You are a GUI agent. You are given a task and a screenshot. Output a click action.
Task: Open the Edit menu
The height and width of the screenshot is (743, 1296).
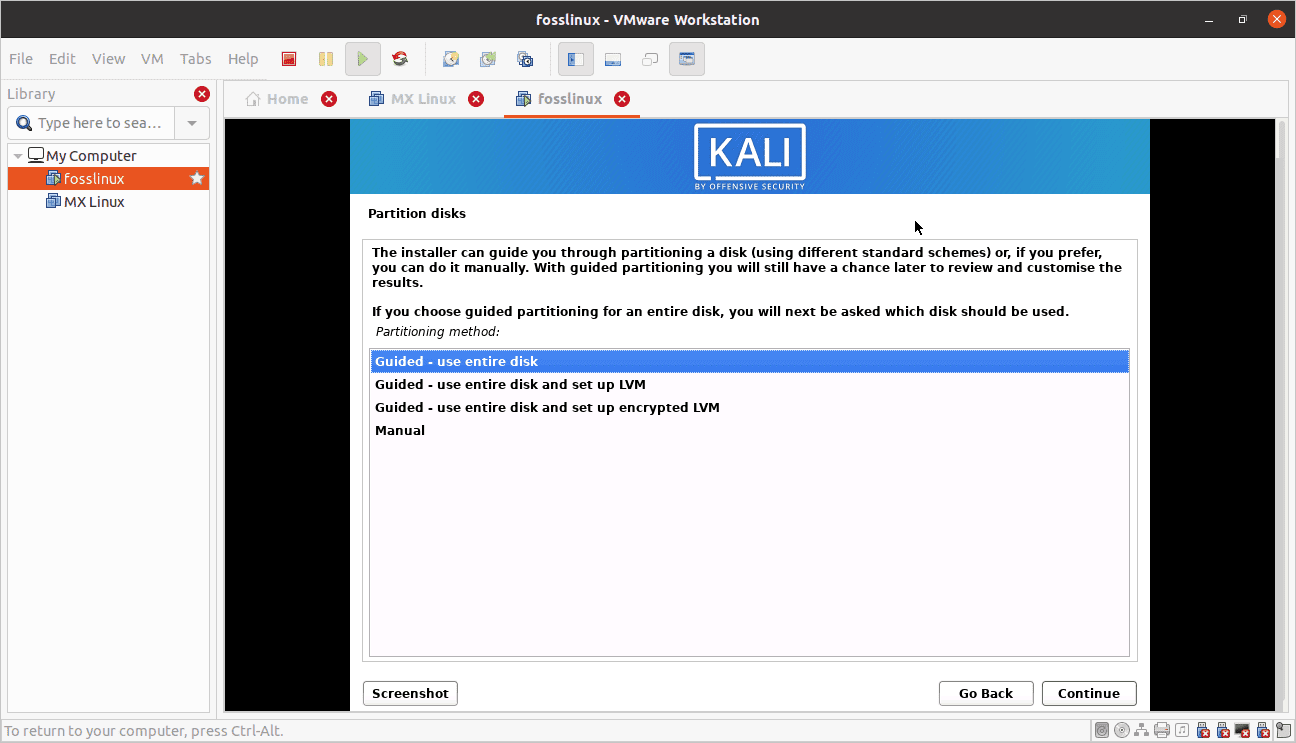tap(62, 59)
